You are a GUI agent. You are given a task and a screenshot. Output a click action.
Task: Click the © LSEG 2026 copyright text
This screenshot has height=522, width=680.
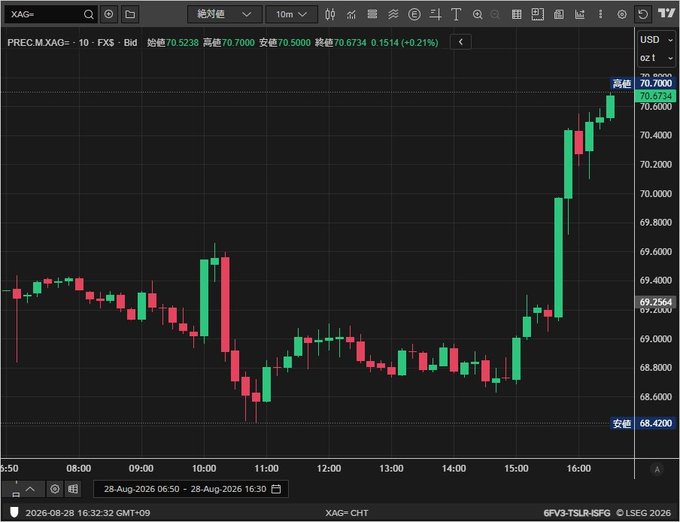643,513
